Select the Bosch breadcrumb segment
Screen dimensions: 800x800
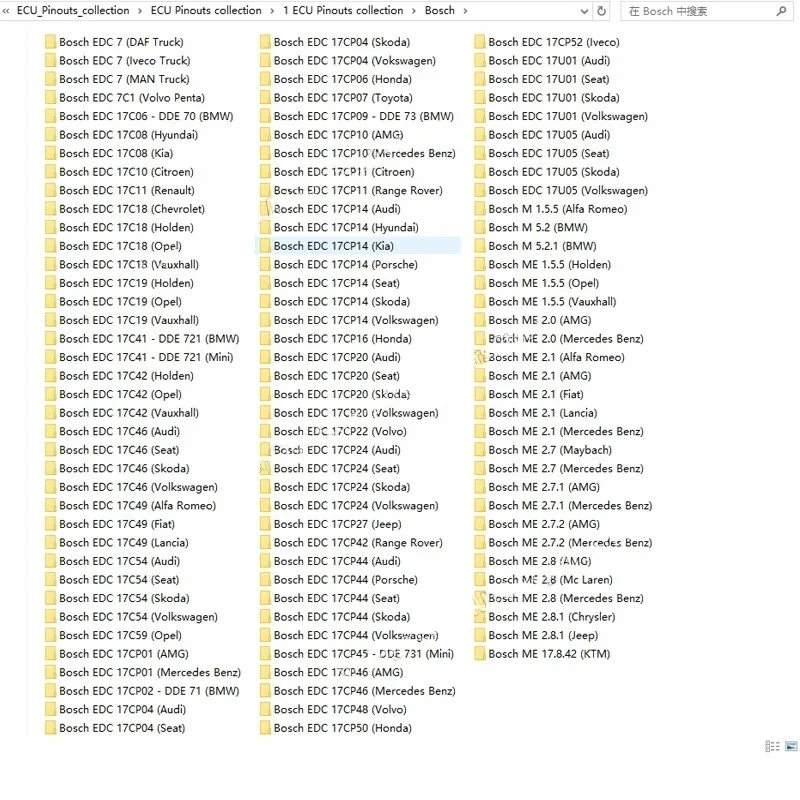click(x=439, y=10)
